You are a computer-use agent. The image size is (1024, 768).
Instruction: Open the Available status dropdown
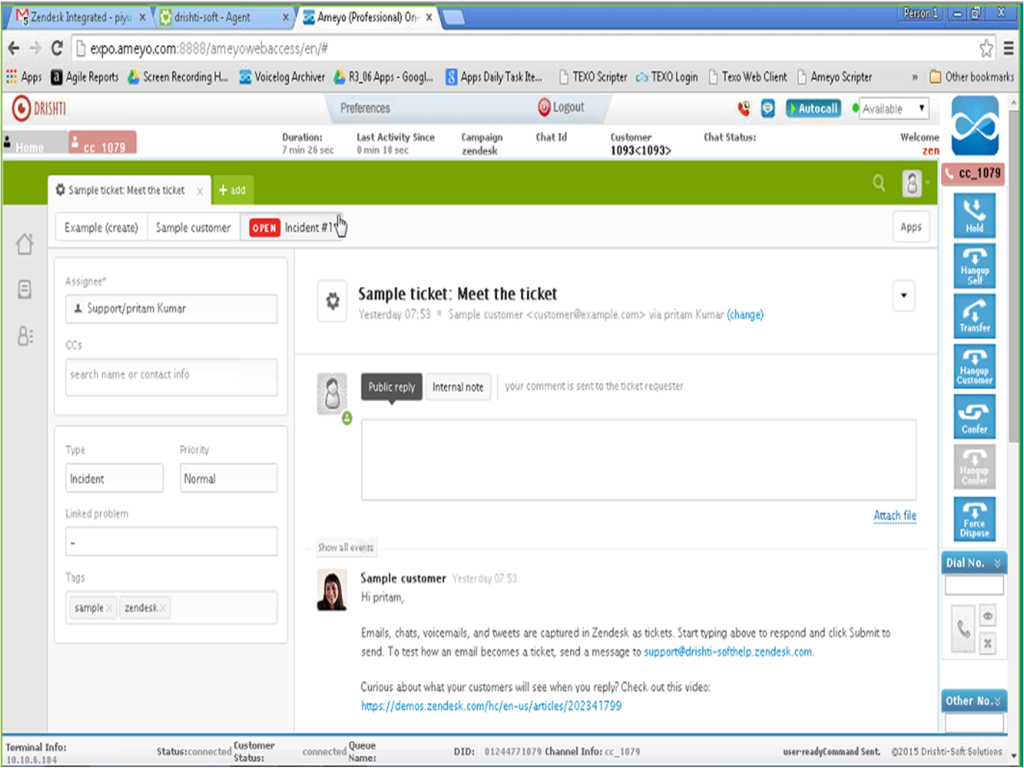[893, 109]
